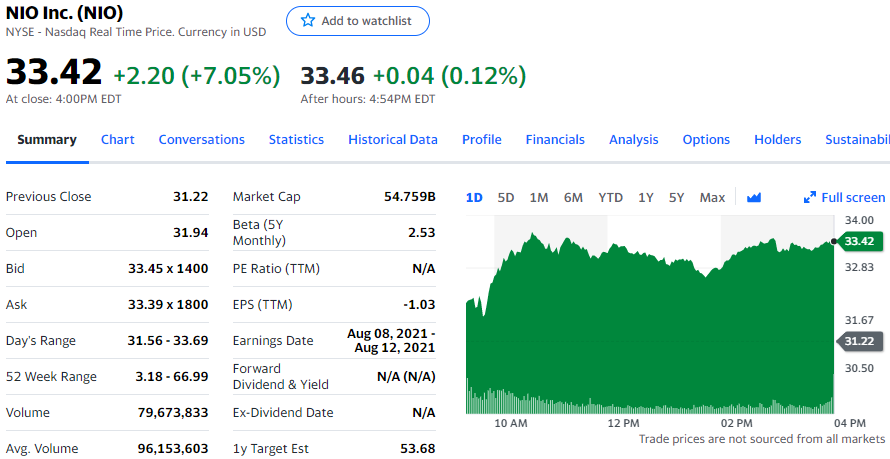The width and height of the screenshot is (890, 459).
Task: Click the 33.42 current price chart label
Action: coord(859,241)
